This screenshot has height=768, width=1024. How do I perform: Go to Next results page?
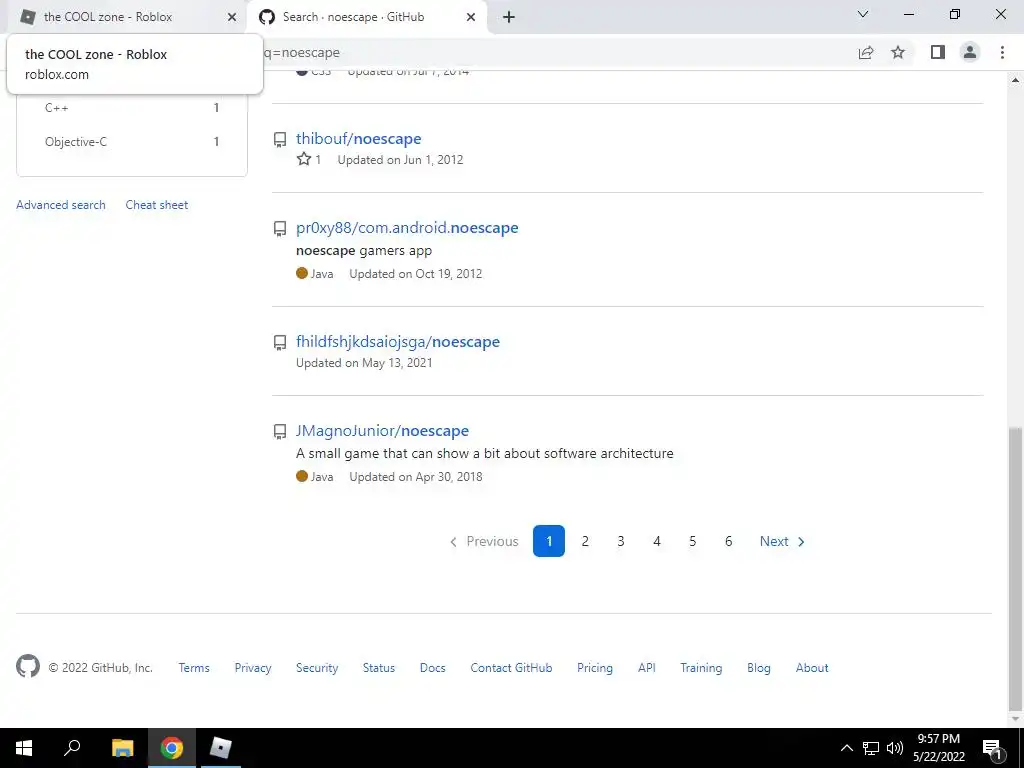point(782,541)
